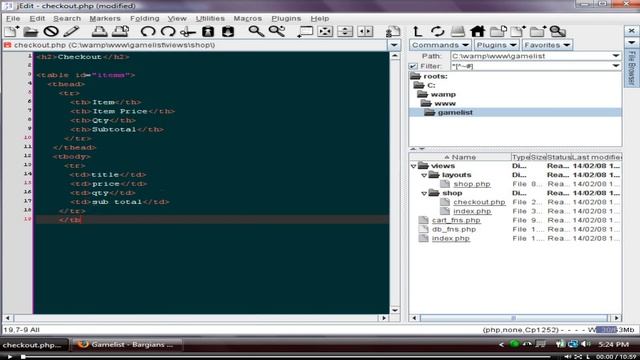This screenshot has width=640, height=360.
Task: Expand the Filter combo box dropdown
Action: tap(616, 66)
